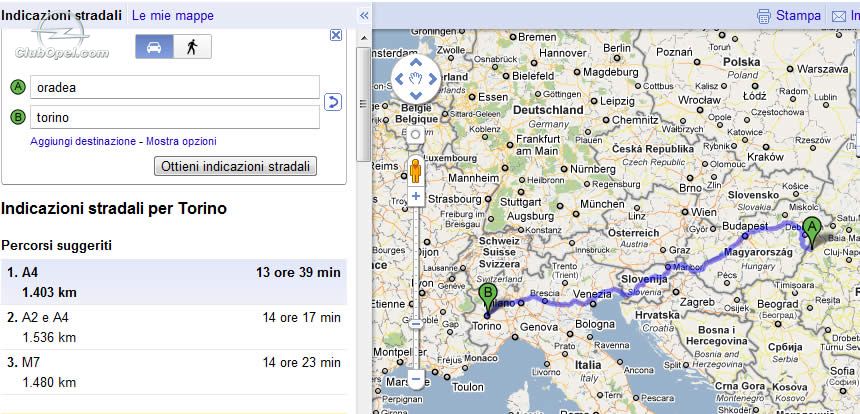The width and height of the screenshot is (860, 414).
Task: Pan the map left with the arrow
Action: (x=399, y=78)
